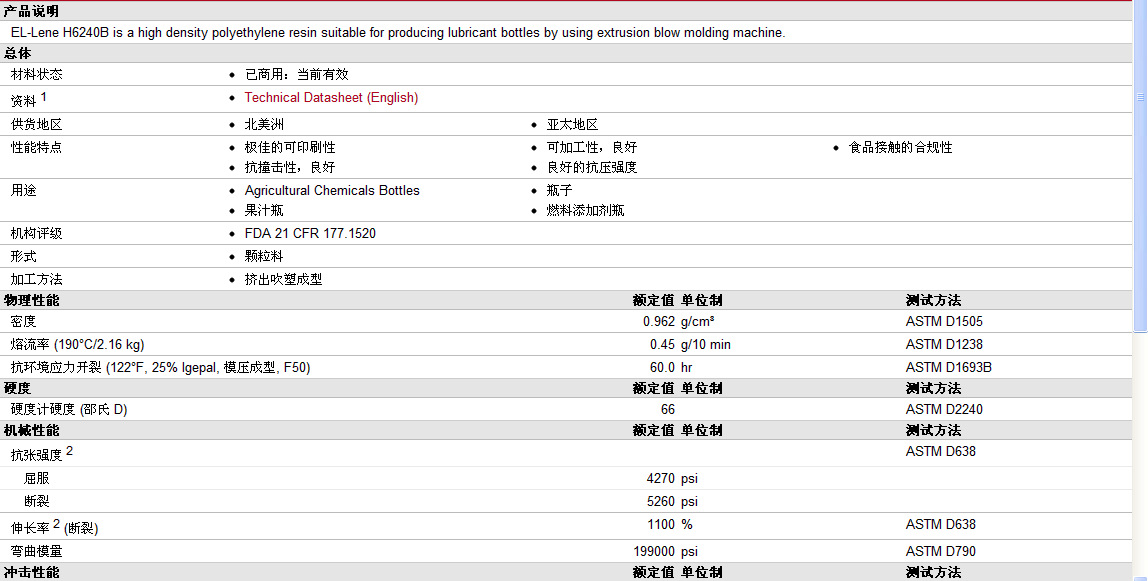Select the 北美洲 region entry
1148x581 pixels.
tap(264, 124)
